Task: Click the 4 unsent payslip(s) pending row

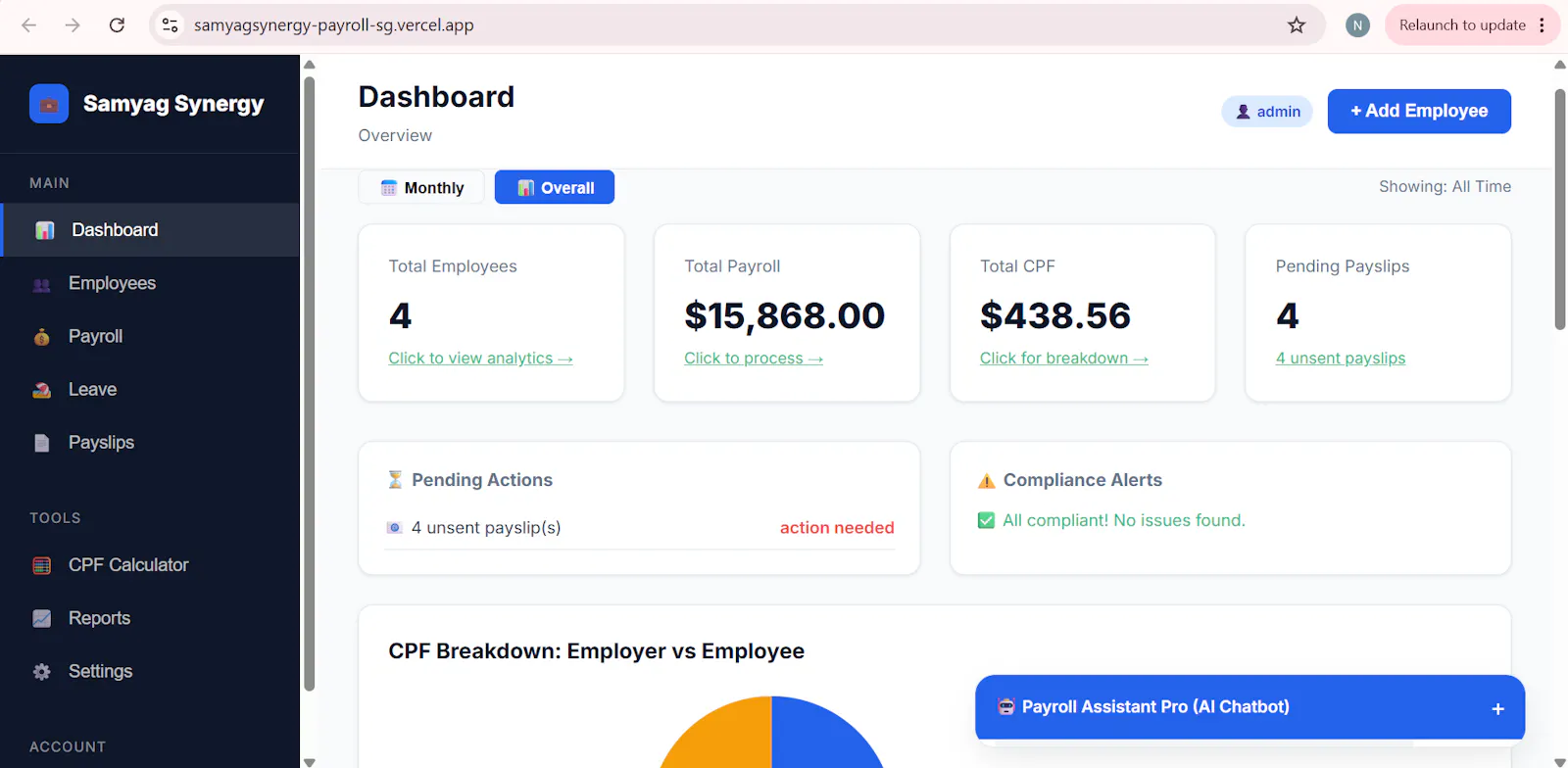Action: [x=640, y=528]
